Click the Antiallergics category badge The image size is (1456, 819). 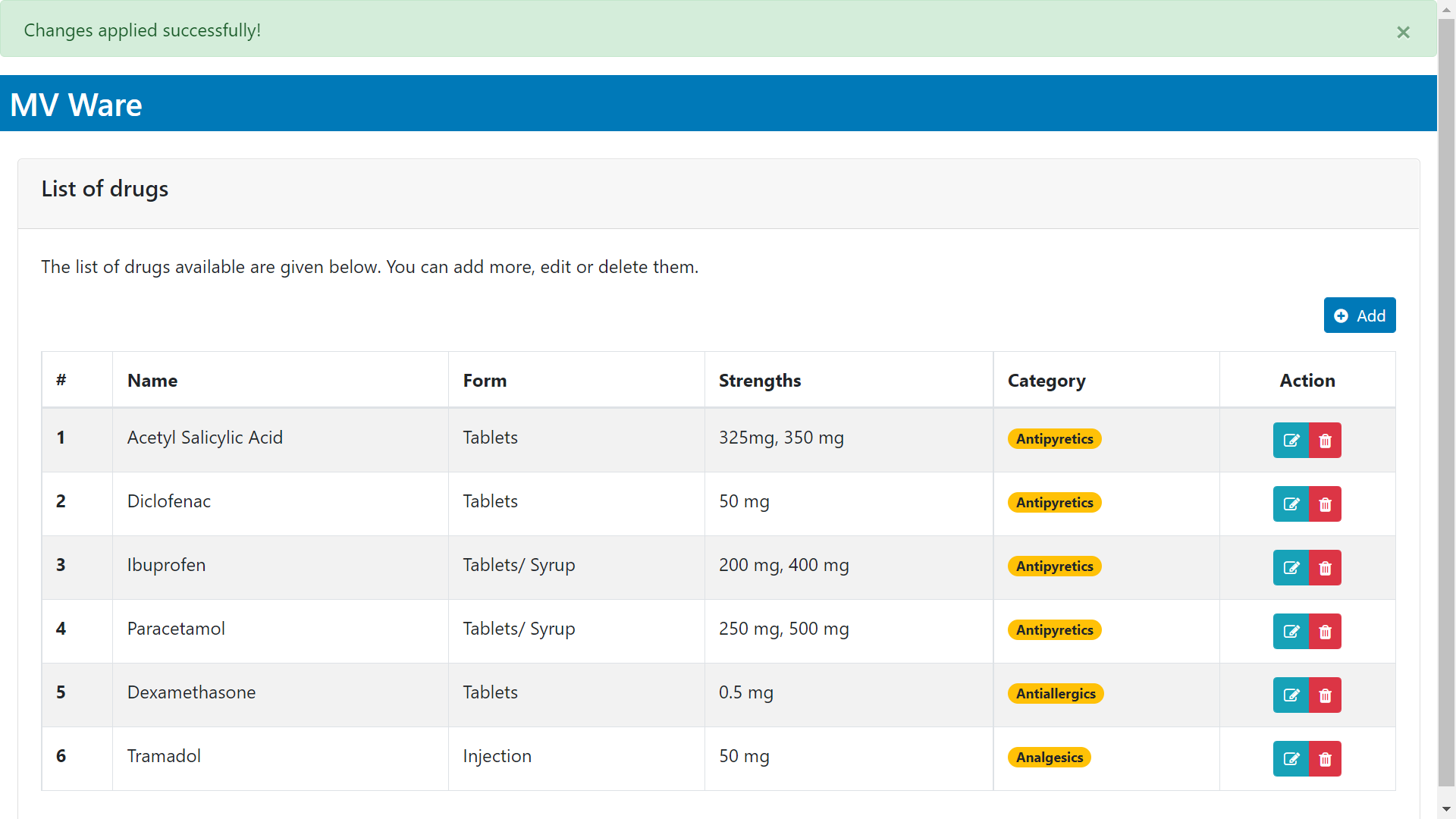point(1055,694)
